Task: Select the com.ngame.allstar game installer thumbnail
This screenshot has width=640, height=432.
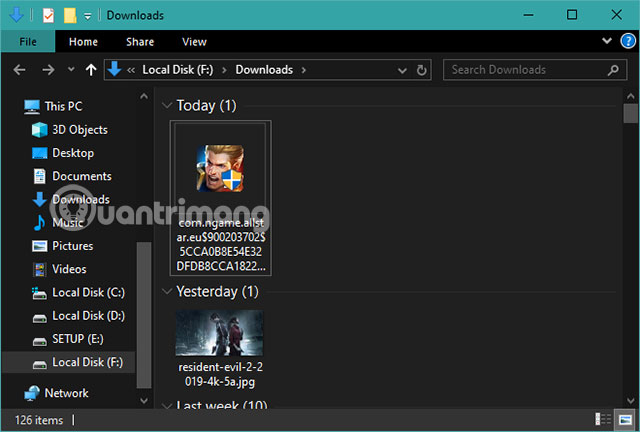Action: (220, 168)
